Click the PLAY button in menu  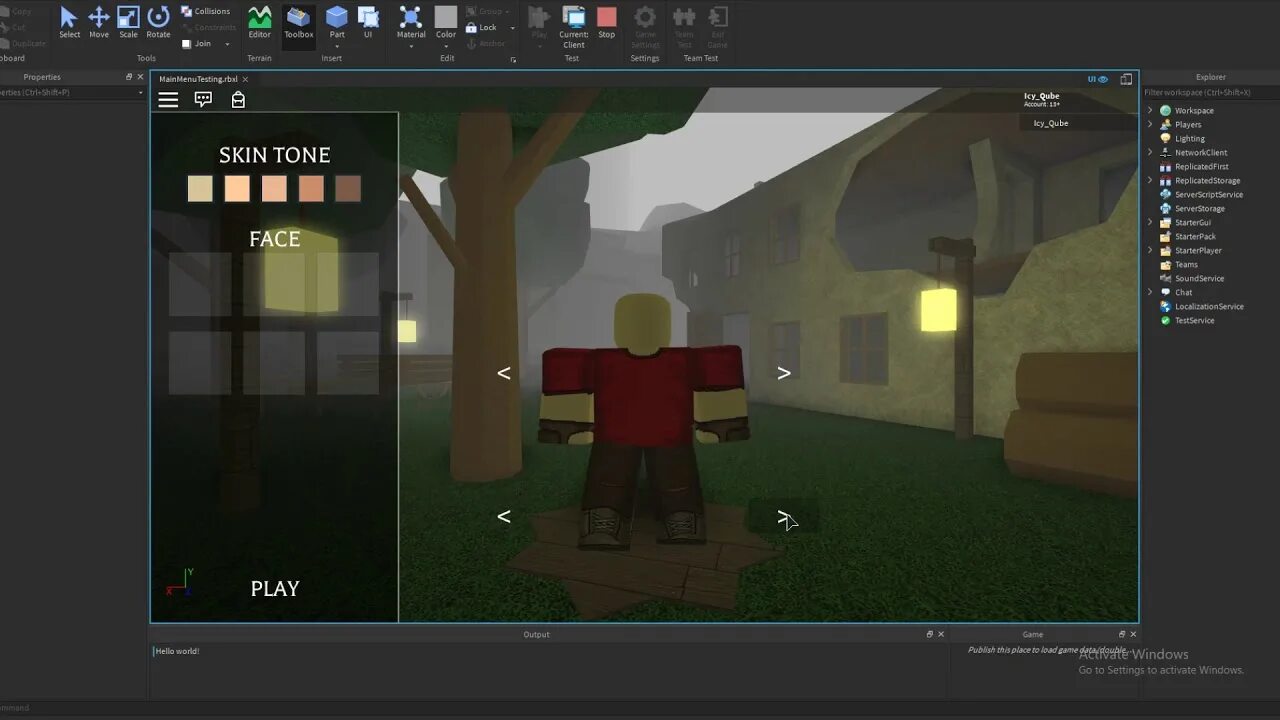coord(275,589)
